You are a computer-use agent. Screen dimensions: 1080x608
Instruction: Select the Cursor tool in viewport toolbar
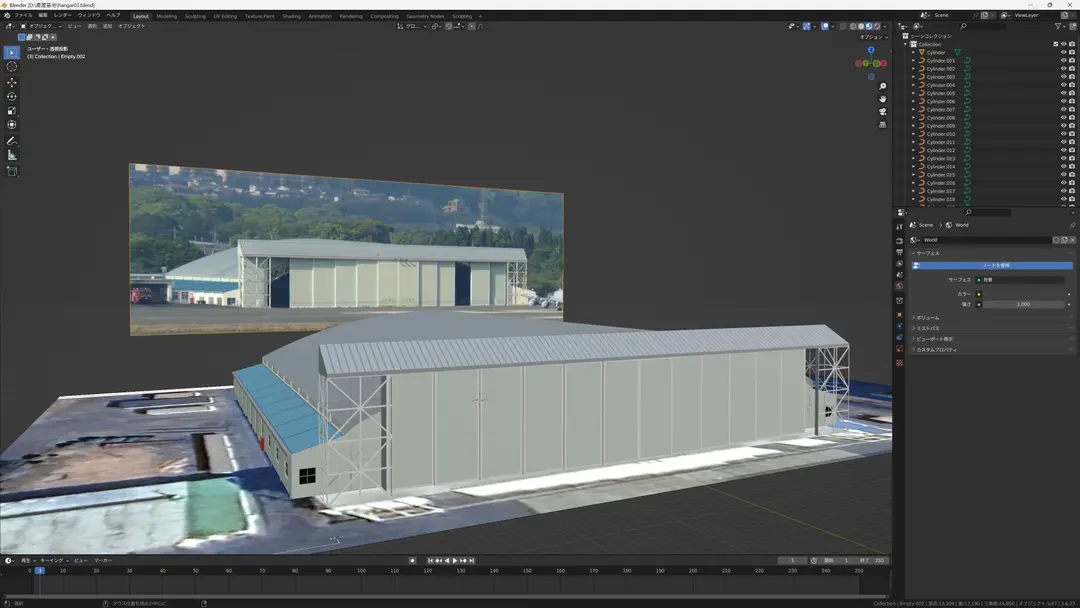pyautogui.click(x=12, y=67)
